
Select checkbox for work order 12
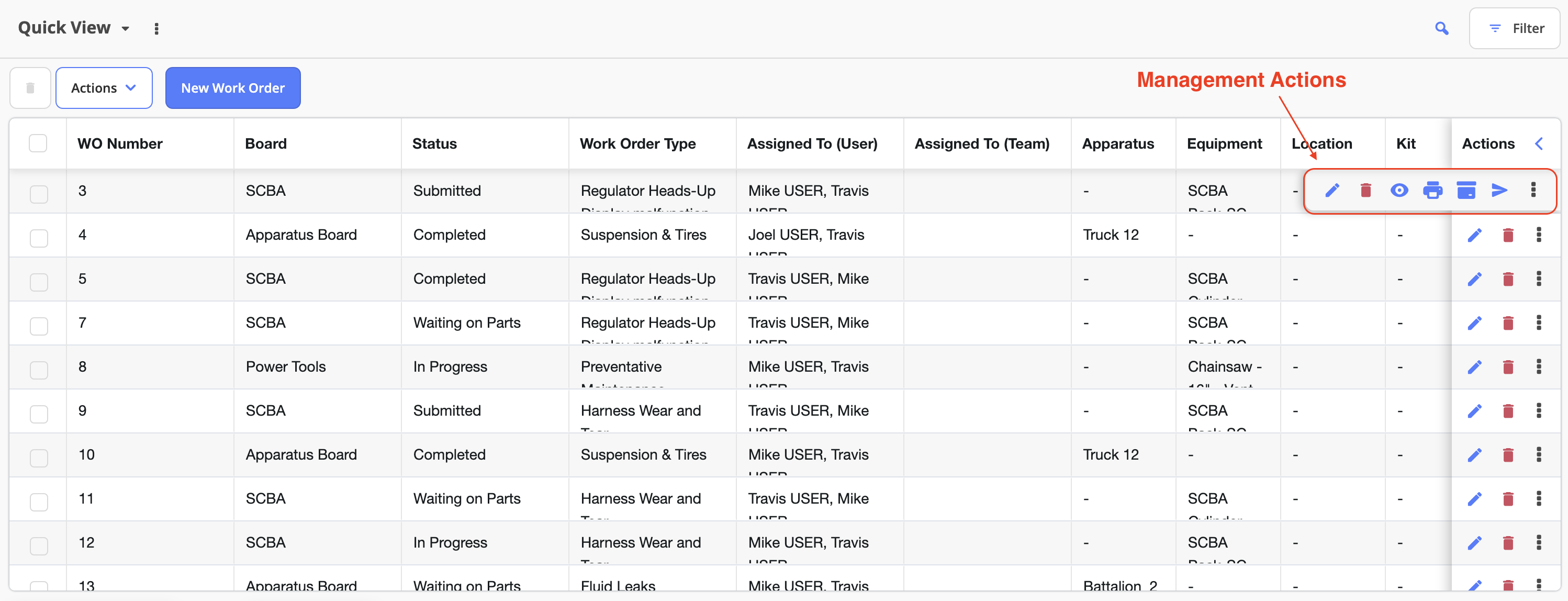point(39,546)
